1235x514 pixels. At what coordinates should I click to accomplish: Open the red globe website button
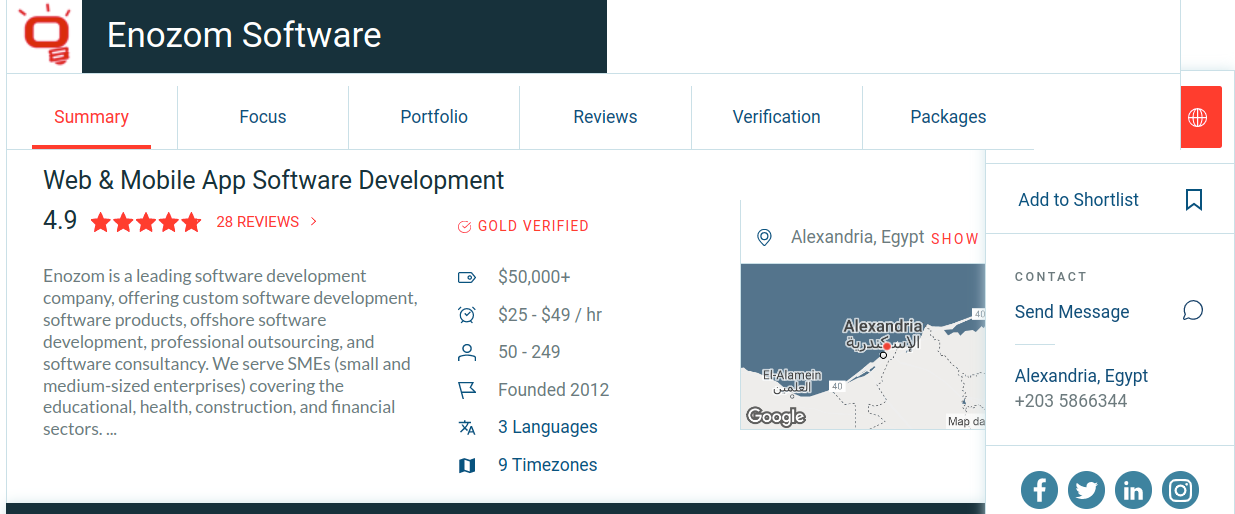tap(1201, 117)
